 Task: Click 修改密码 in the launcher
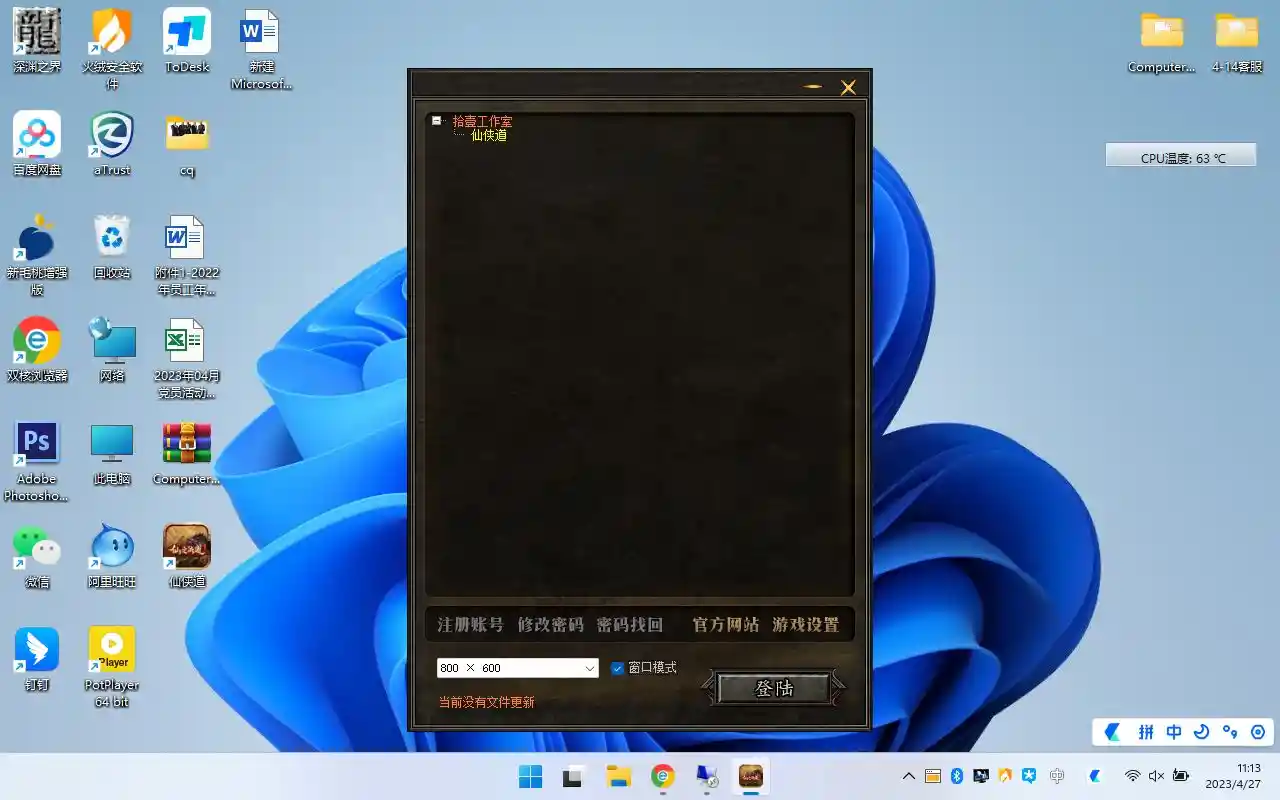[x=550, y=624]
